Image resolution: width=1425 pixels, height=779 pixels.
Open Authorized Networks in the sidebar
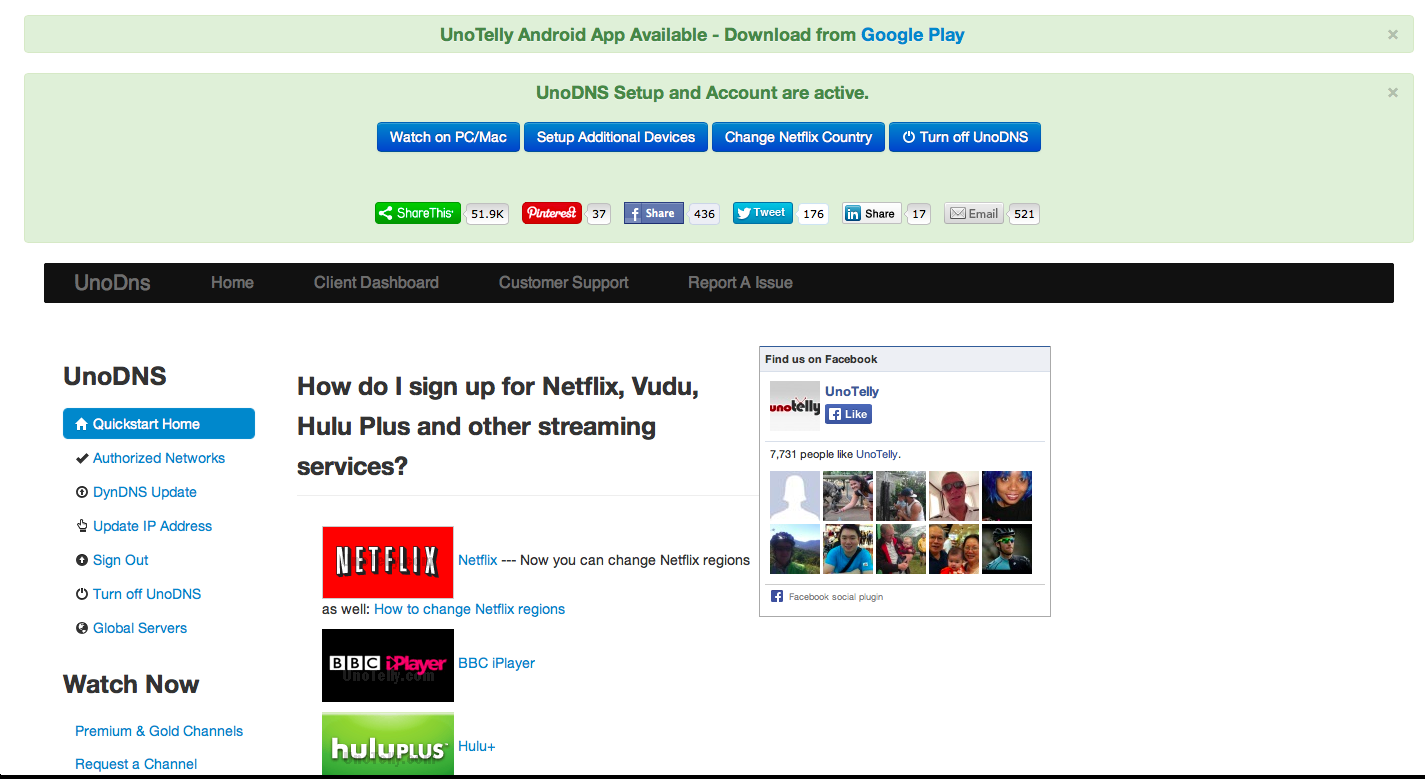click(x=159, y=458)
